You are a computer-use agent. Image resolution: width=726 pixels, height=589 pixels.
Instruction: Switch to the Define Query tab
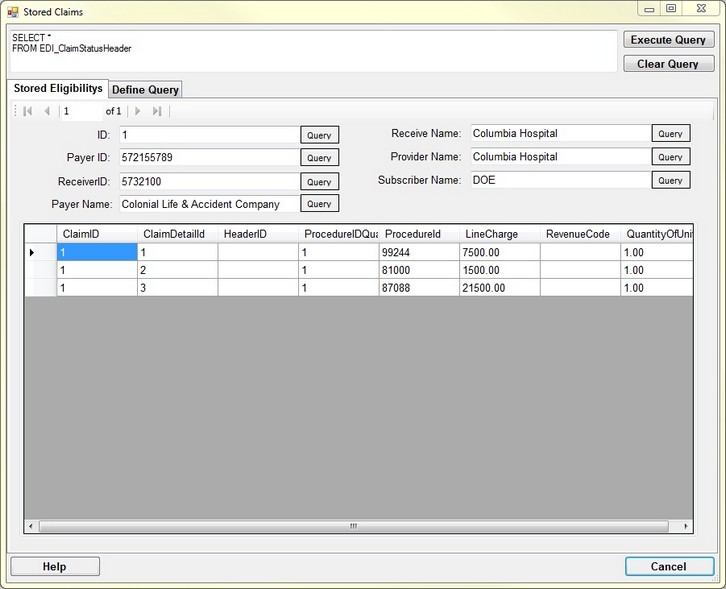pyautogui.click(x=145, y=90)
